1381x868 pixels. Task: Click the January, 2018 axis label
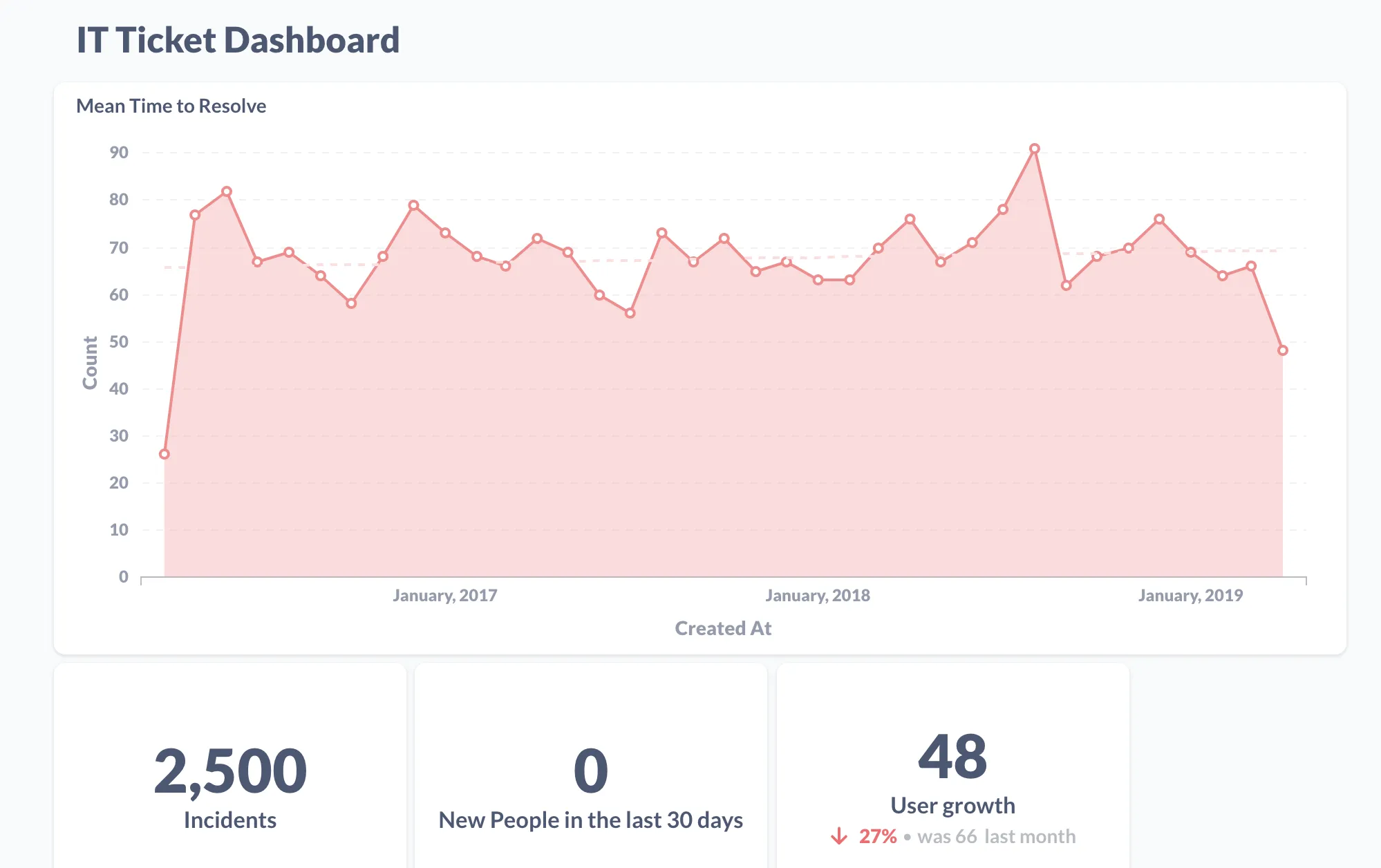817,595
